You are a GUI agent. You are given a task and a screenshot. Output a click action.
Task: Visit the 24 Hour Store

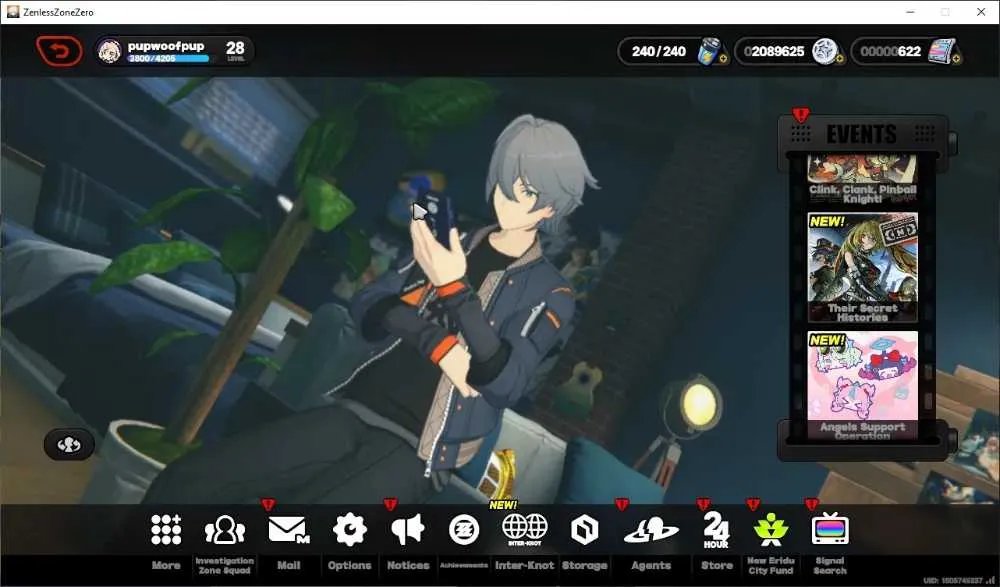coord(716,530)
